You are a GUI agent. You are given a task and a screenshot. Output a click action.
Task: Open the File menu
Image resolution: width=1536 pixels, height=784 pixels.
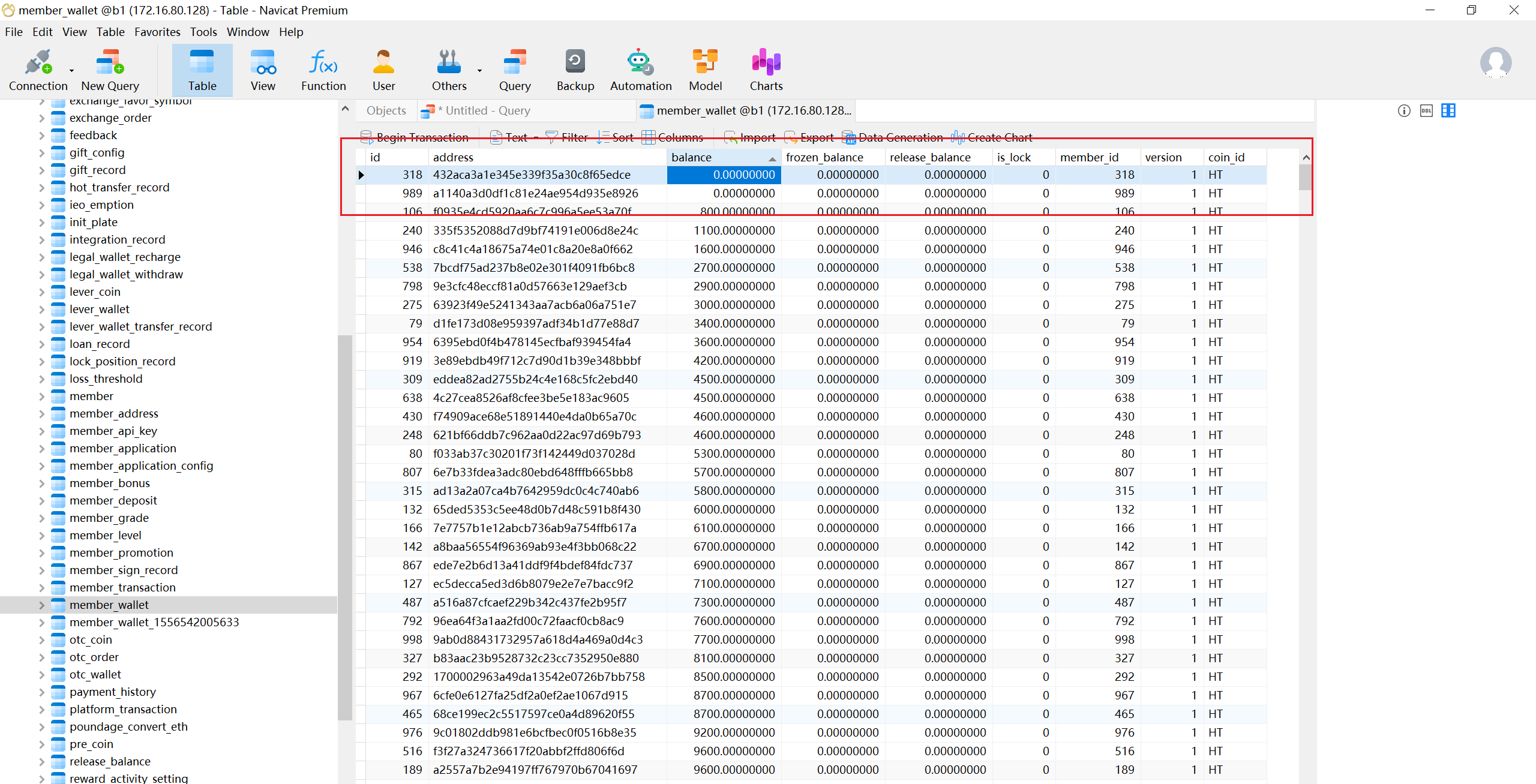click(x=13, y=32)
